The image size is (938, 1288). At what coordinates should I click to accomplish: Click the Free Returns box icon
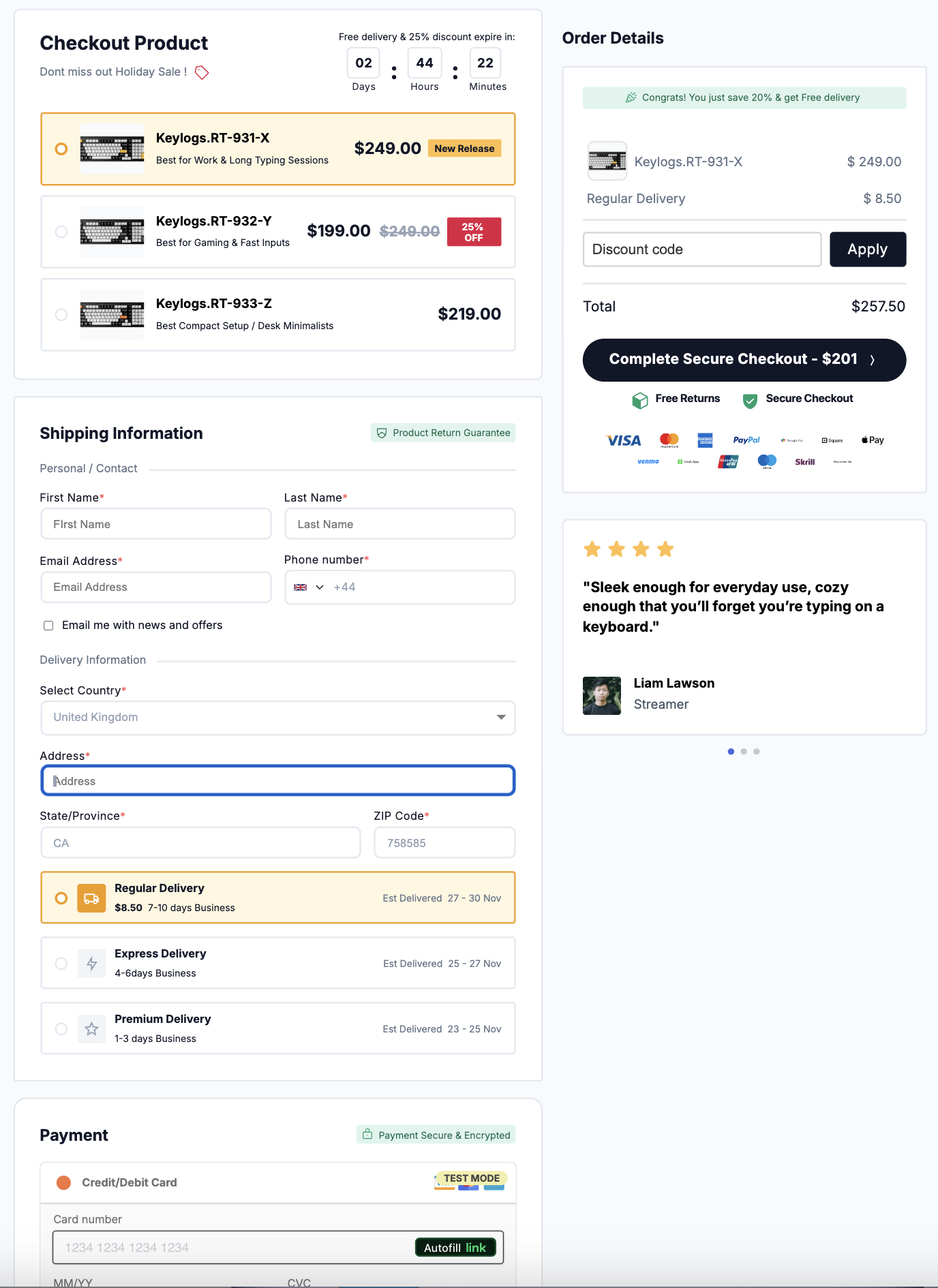[x=639, y=400]
